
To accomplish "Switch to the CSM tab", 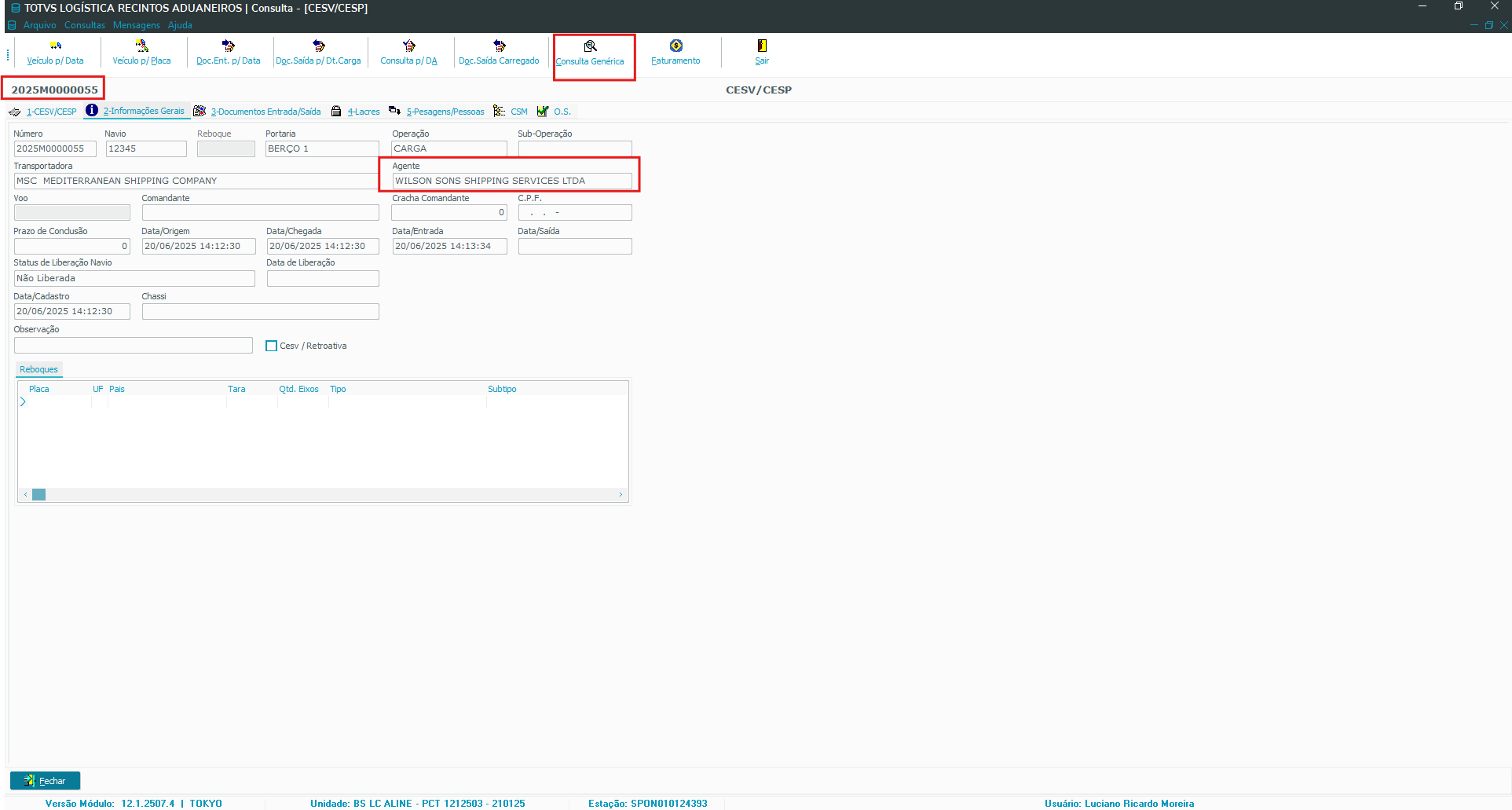I will (519, 112).
